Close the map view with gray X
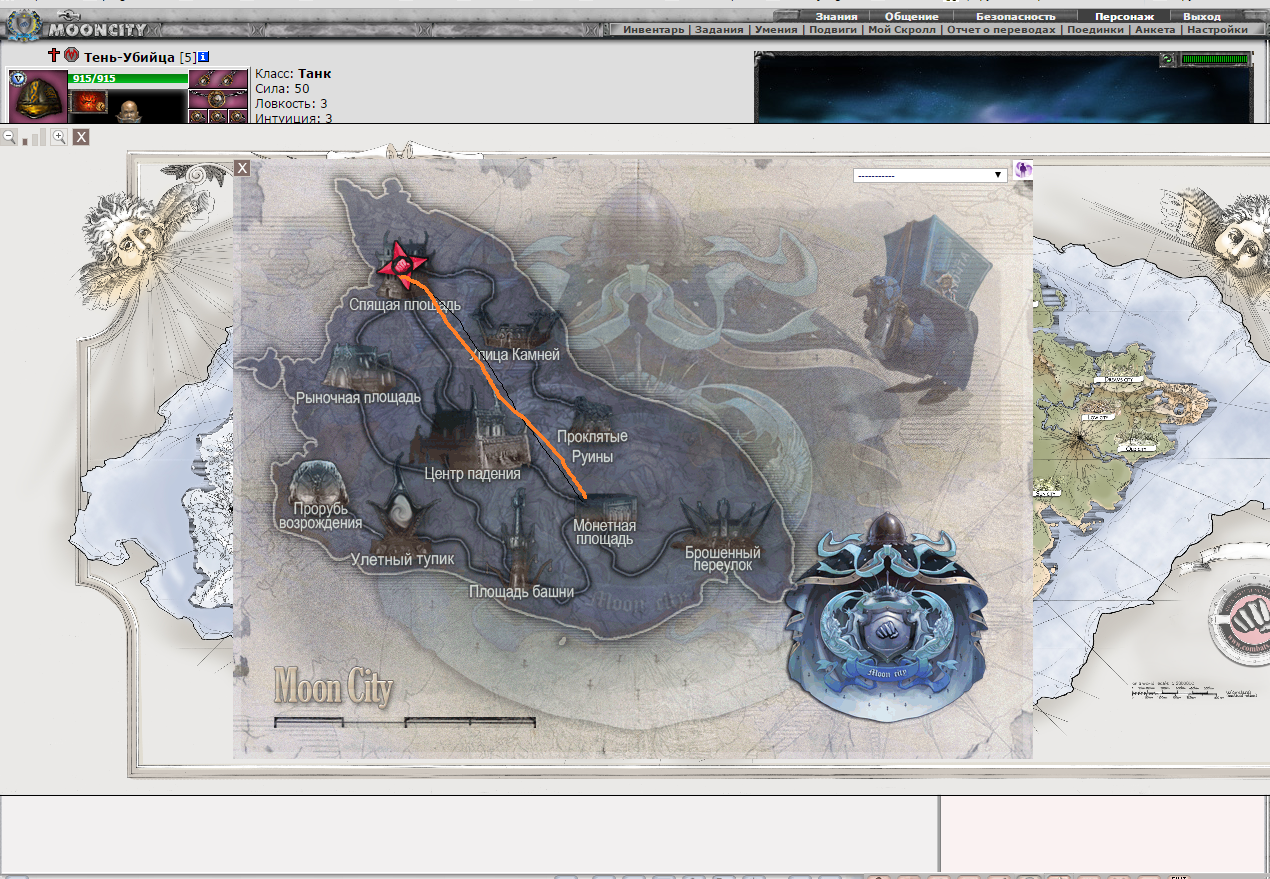This screenshot has width=1270, height=879. coord(81,136)
